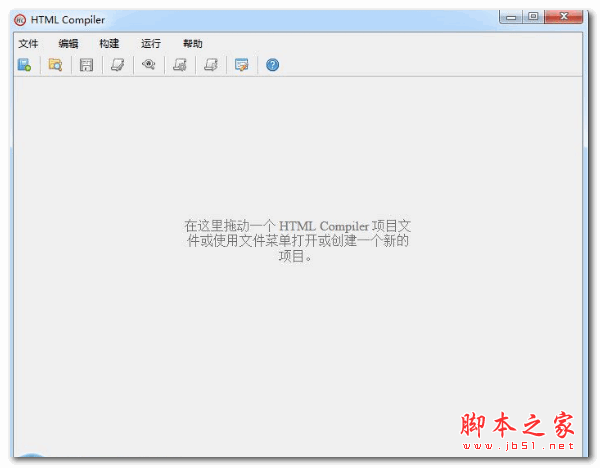The image size is (600, 468).
Task: Open the 帮助 menu
Action: coord(192,44)
